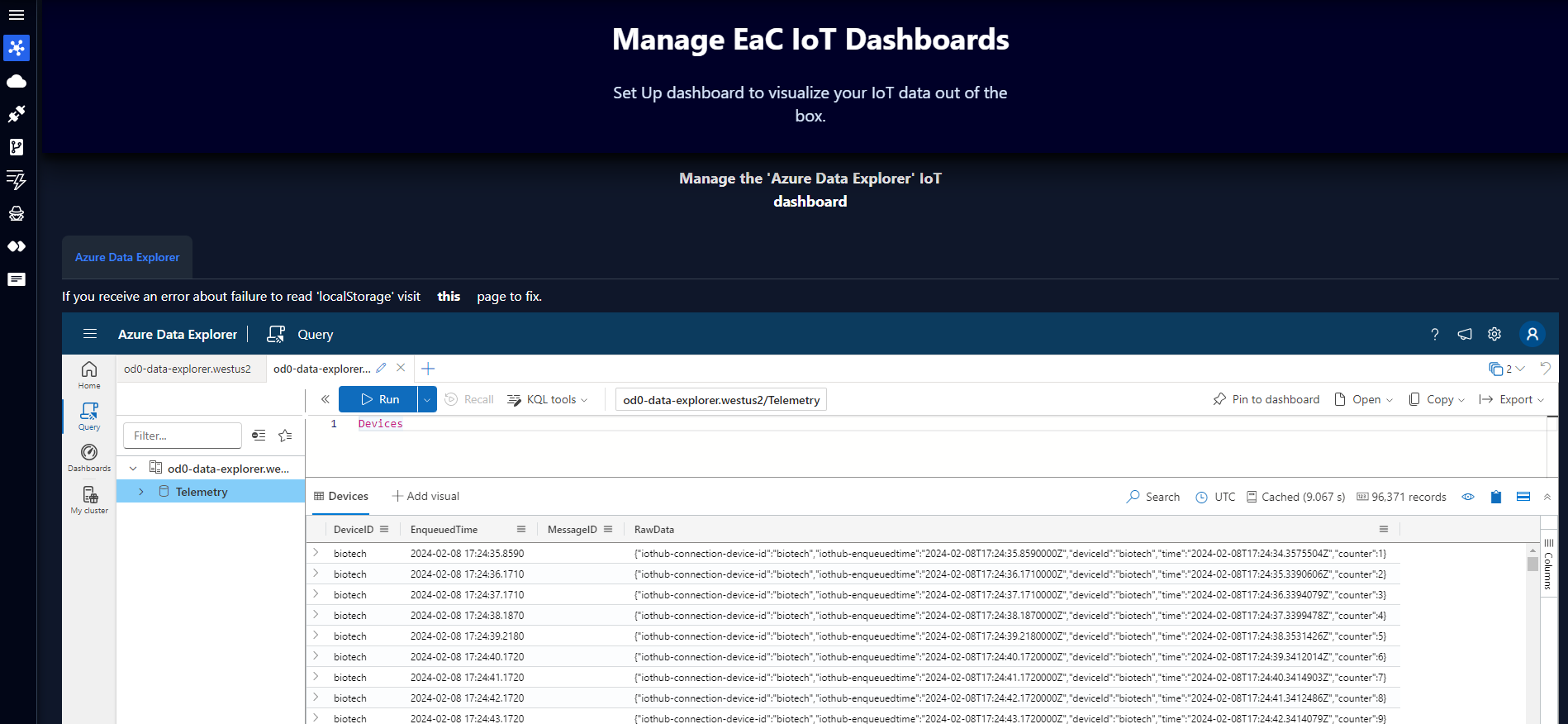The image size is (1568, 724).
Task: Click the Run query button
Action: [379, 399]
